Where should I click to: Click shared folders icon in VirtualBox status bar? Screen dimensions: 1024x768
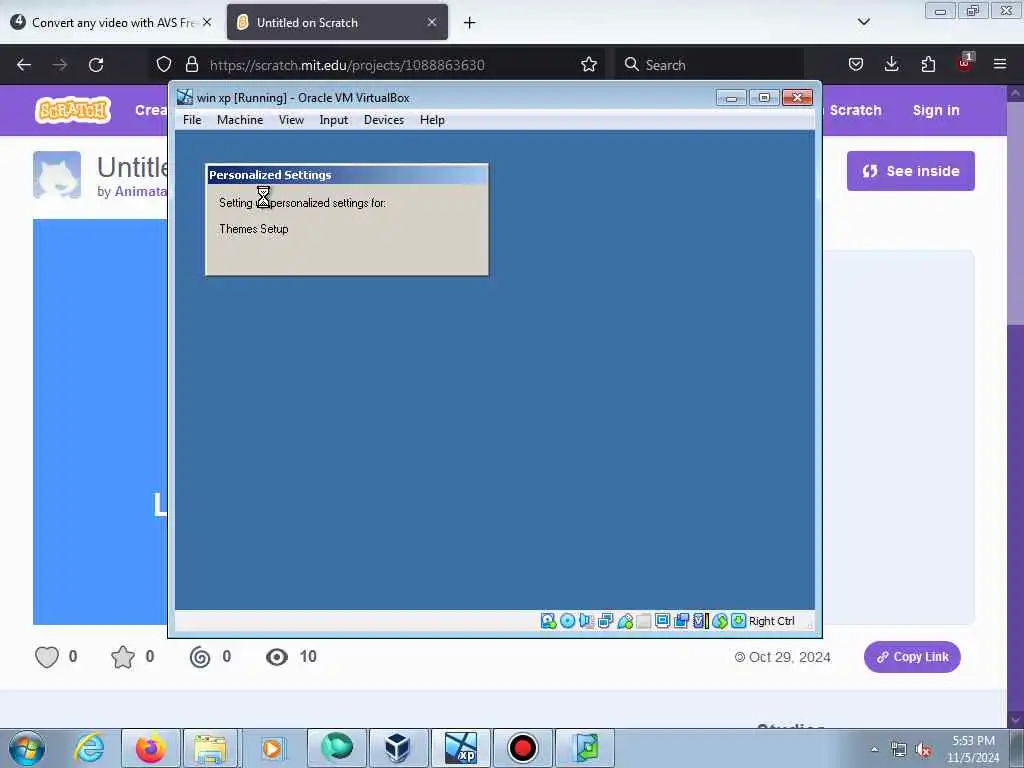pos(644,621)
